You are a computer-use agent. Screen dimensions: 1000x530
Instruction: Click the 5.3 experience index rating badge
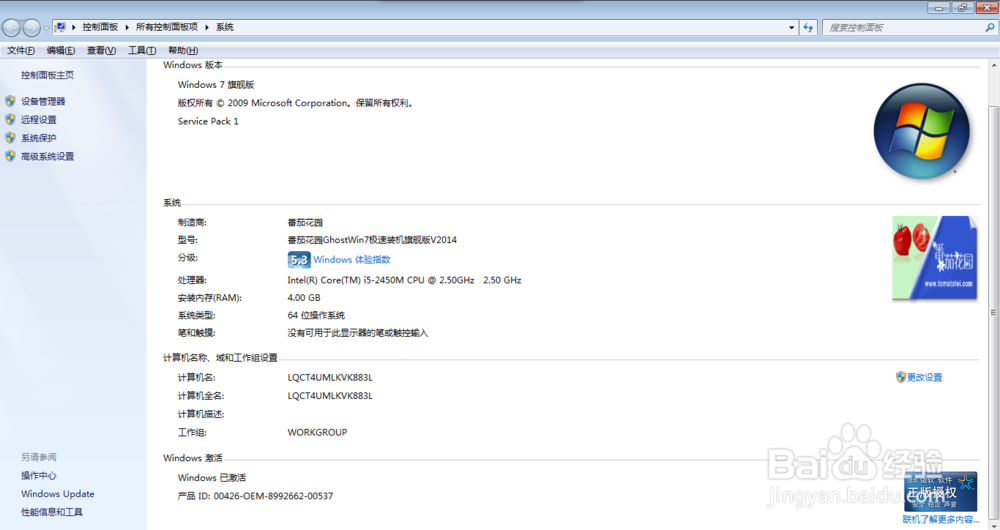(x=298, y=260)
